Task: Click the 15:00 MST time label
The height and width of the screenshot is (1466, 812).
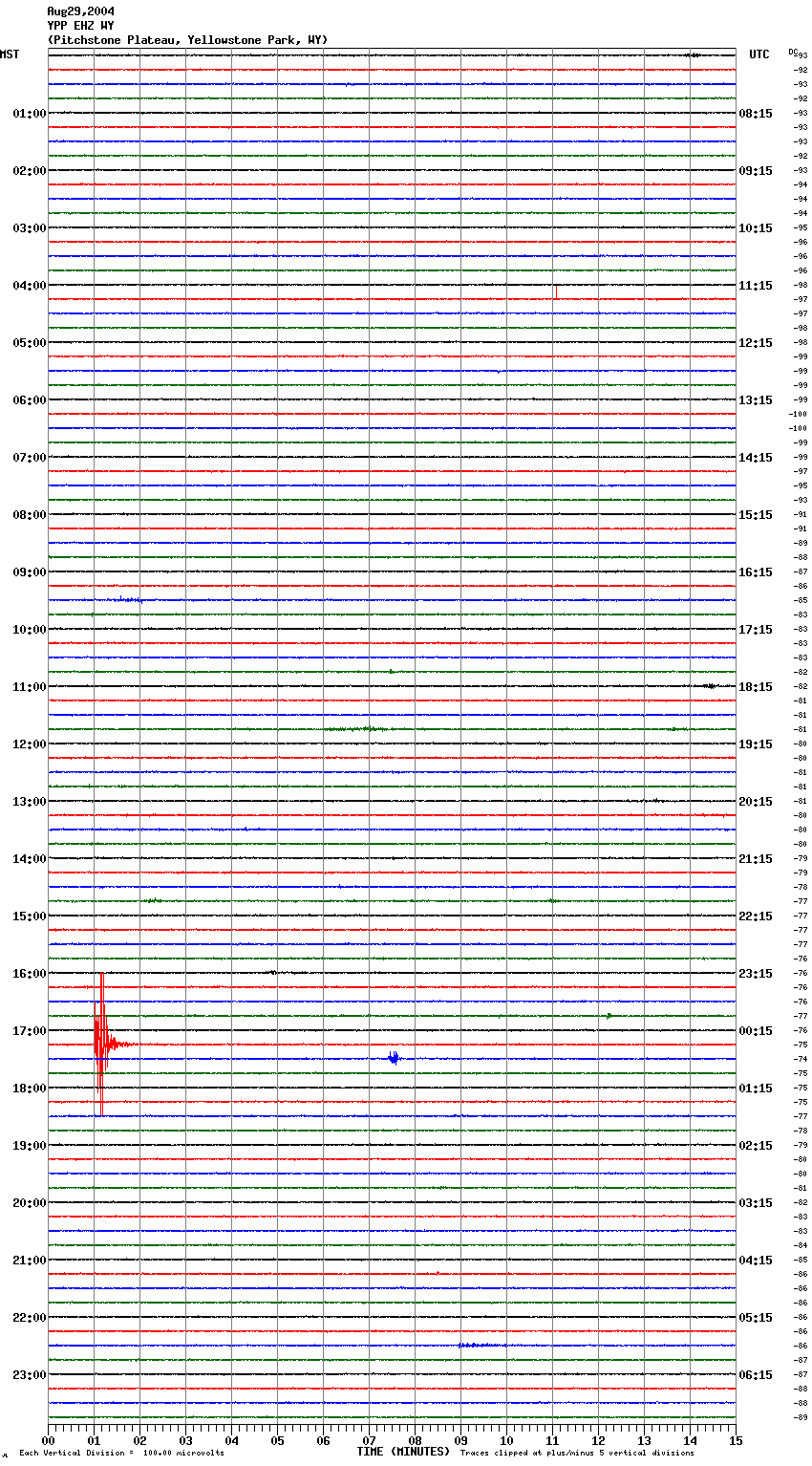Action: (x=30, y=916)
